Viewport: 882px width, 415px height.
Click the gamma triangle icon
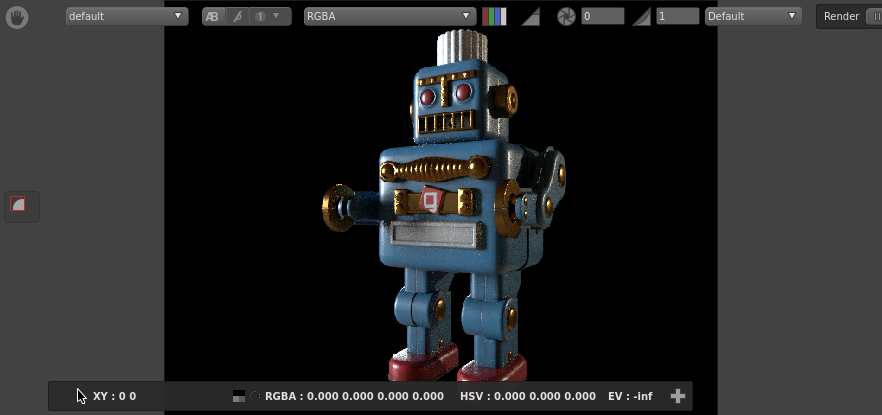coord(642,16)
